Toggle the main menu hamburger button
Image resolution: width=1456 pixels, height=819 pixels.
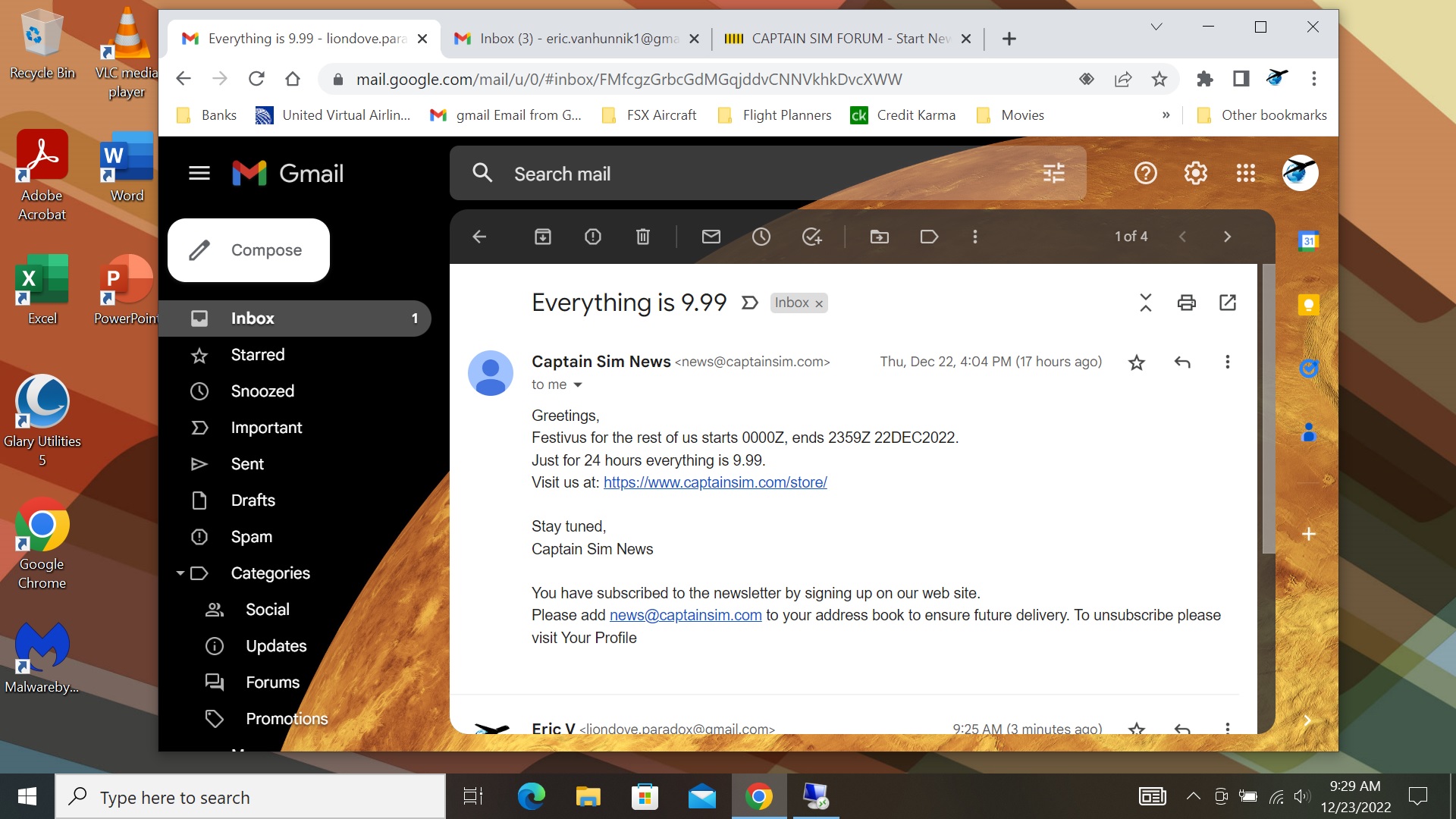[x=199, y=174]
